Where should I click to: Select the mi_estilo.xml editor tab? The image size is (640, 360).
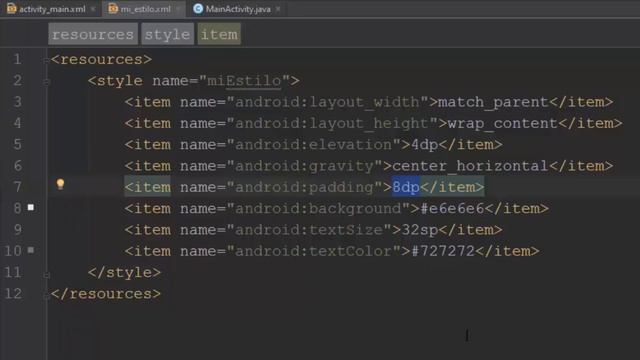click(x=145, y=9)
